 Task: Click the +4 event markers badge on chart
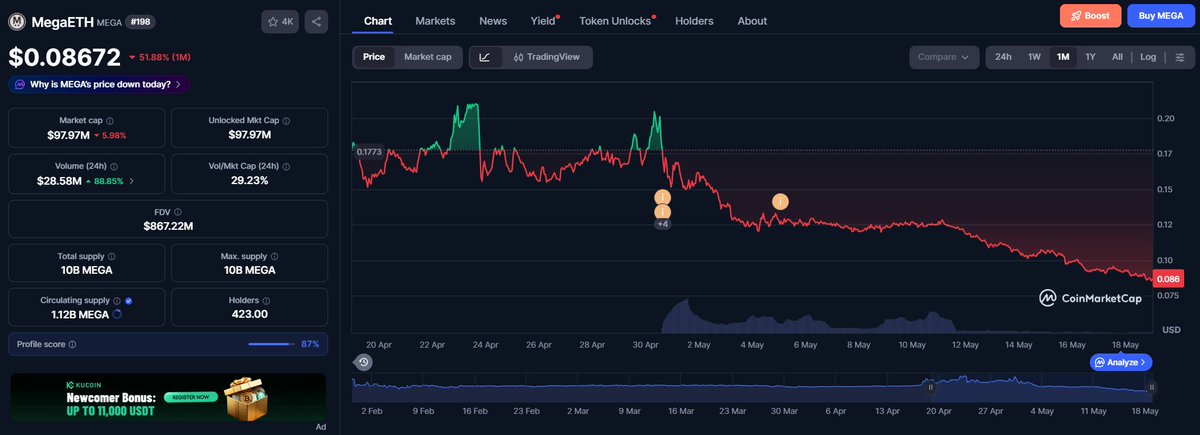[662, 224]
